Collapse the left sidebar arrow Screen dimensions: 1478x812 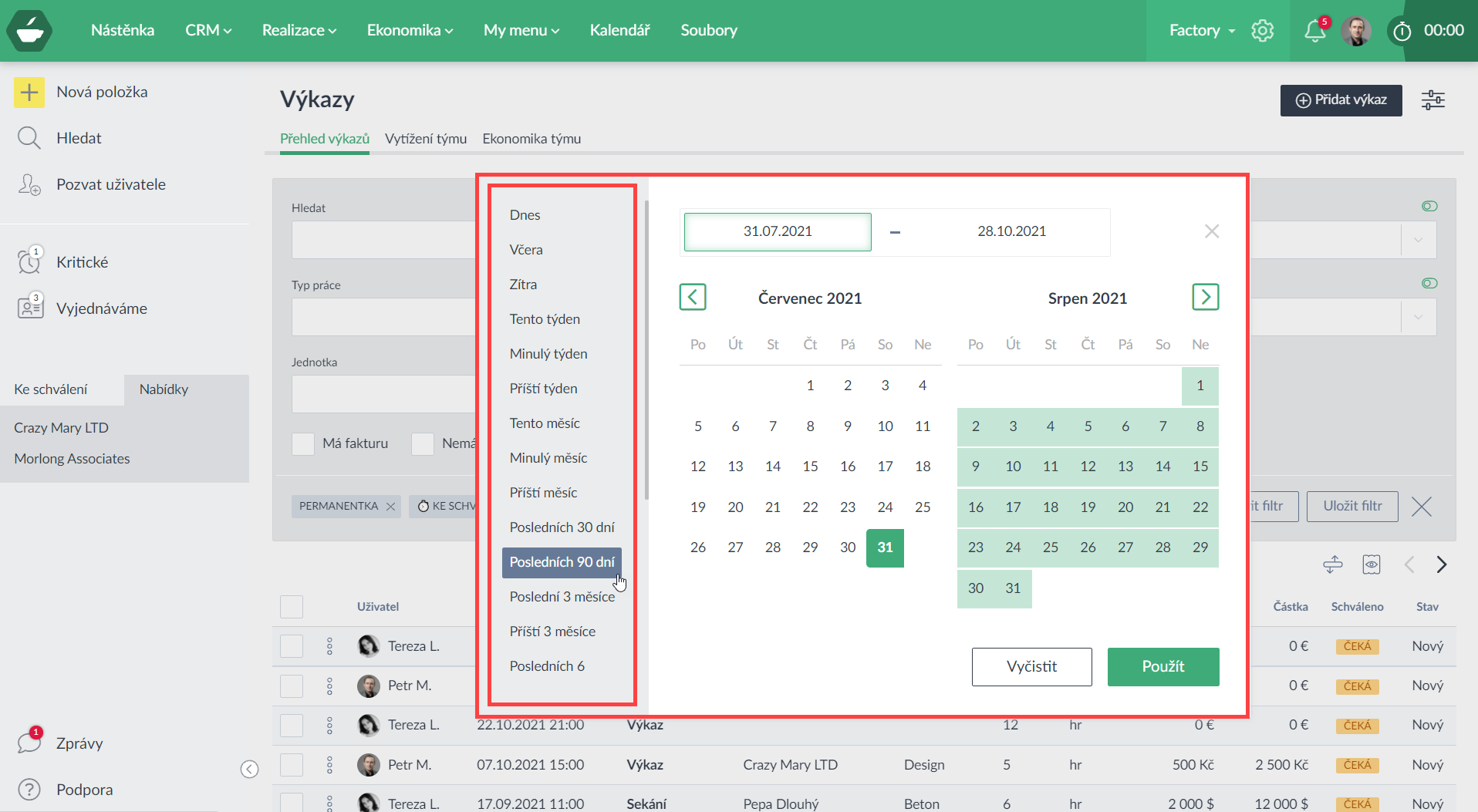click(249, 769)
